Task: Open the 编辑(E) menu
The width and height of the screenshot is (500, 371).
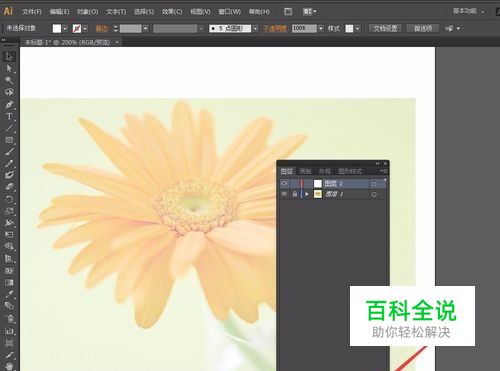Action: pyautogui.click(x=59, y=12)
